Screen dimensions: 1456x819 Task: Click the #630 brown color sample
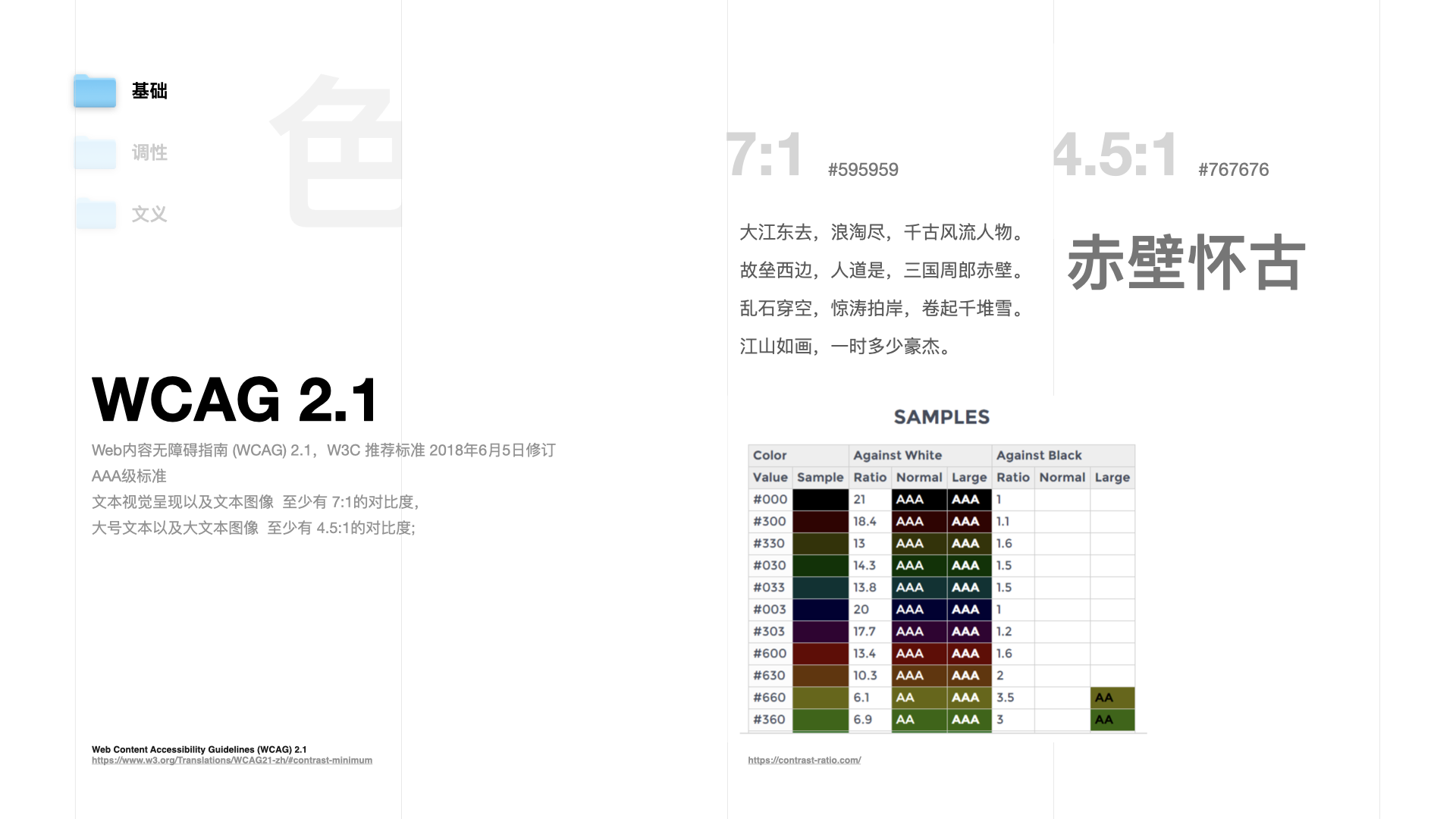click(x=821, y=675)
